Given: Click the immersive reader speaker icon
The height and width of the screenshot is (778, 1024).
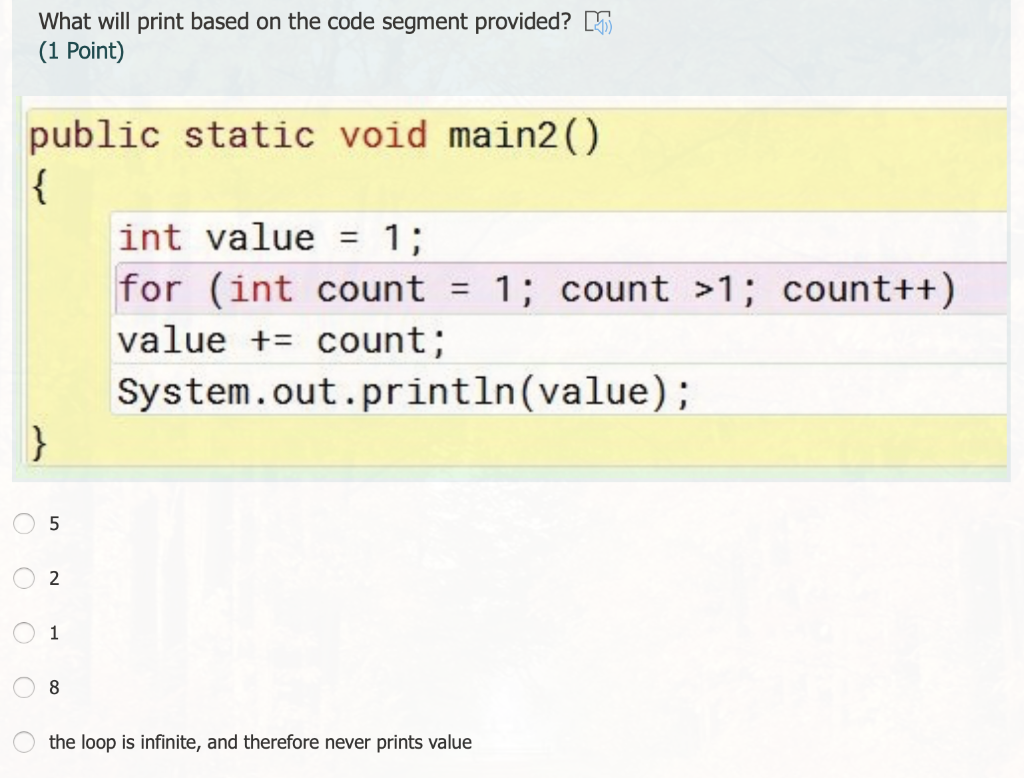Looking at the screenshot, I should 598,23.
